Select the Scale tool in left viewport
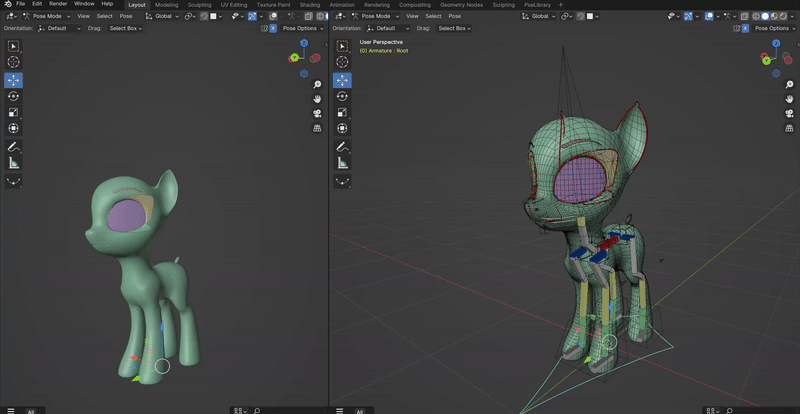The height and width of the screenshot is (414, 800). point(13,112)
